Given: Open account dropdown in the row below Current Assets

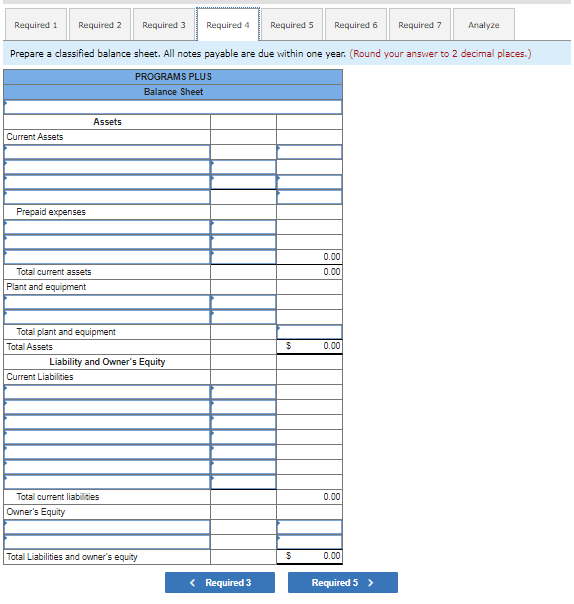Looking at the screenshot, I should tap(107, 152).
